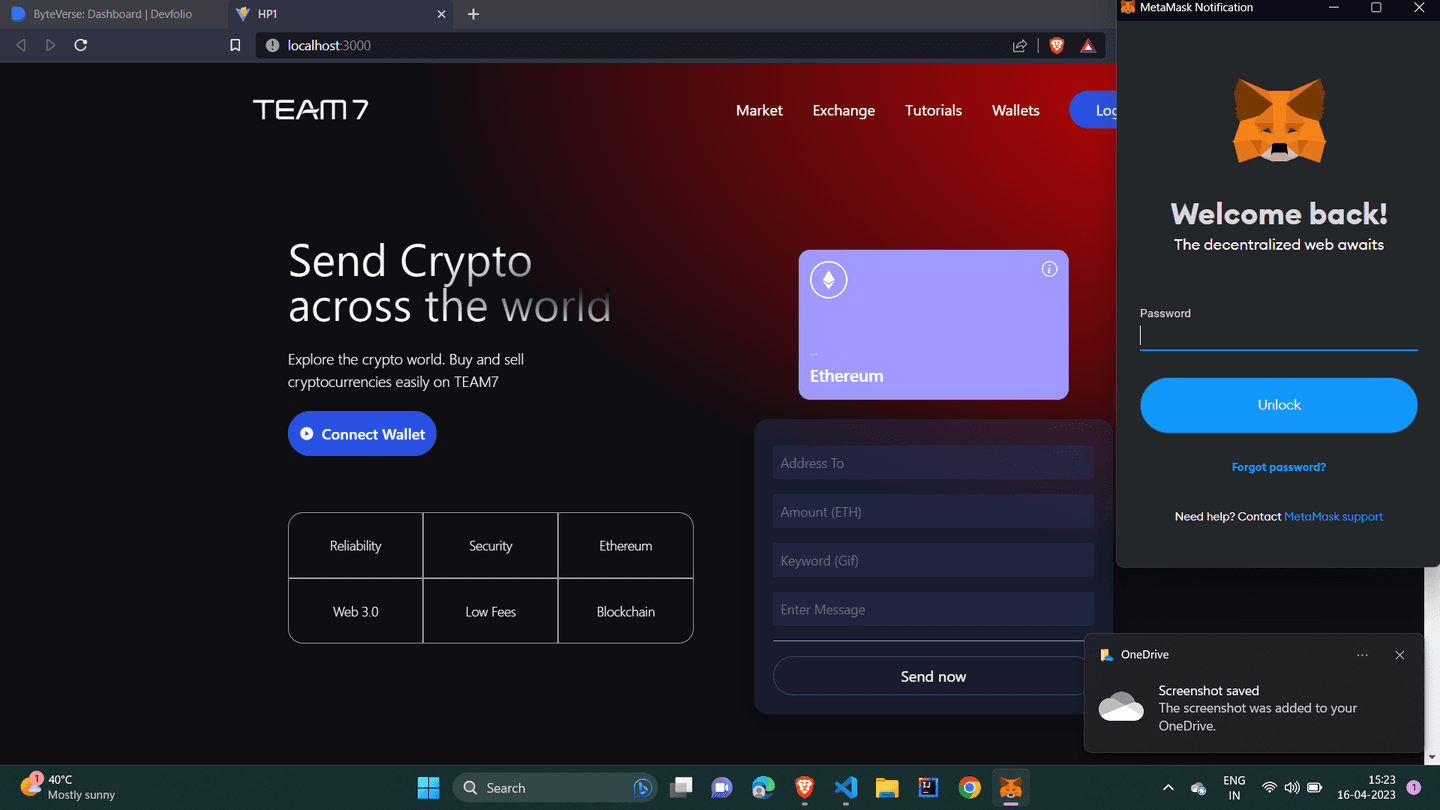Click the Enter Message field
The height and width of the screenshot is (810, 1440).
933,609
